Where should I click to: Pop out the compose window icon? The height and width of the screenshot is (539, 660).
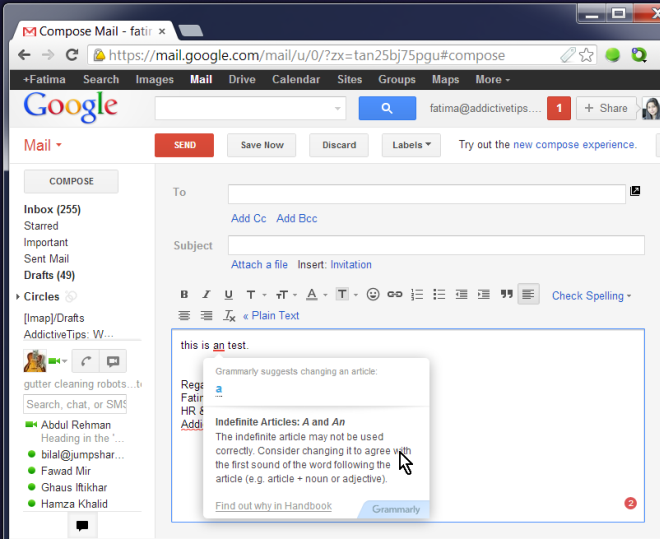click(x=635, y=191)
